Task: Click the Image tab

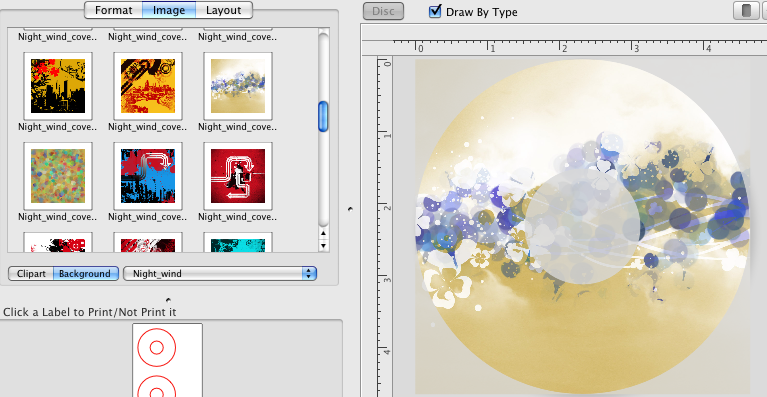Action: coord(169,10)
